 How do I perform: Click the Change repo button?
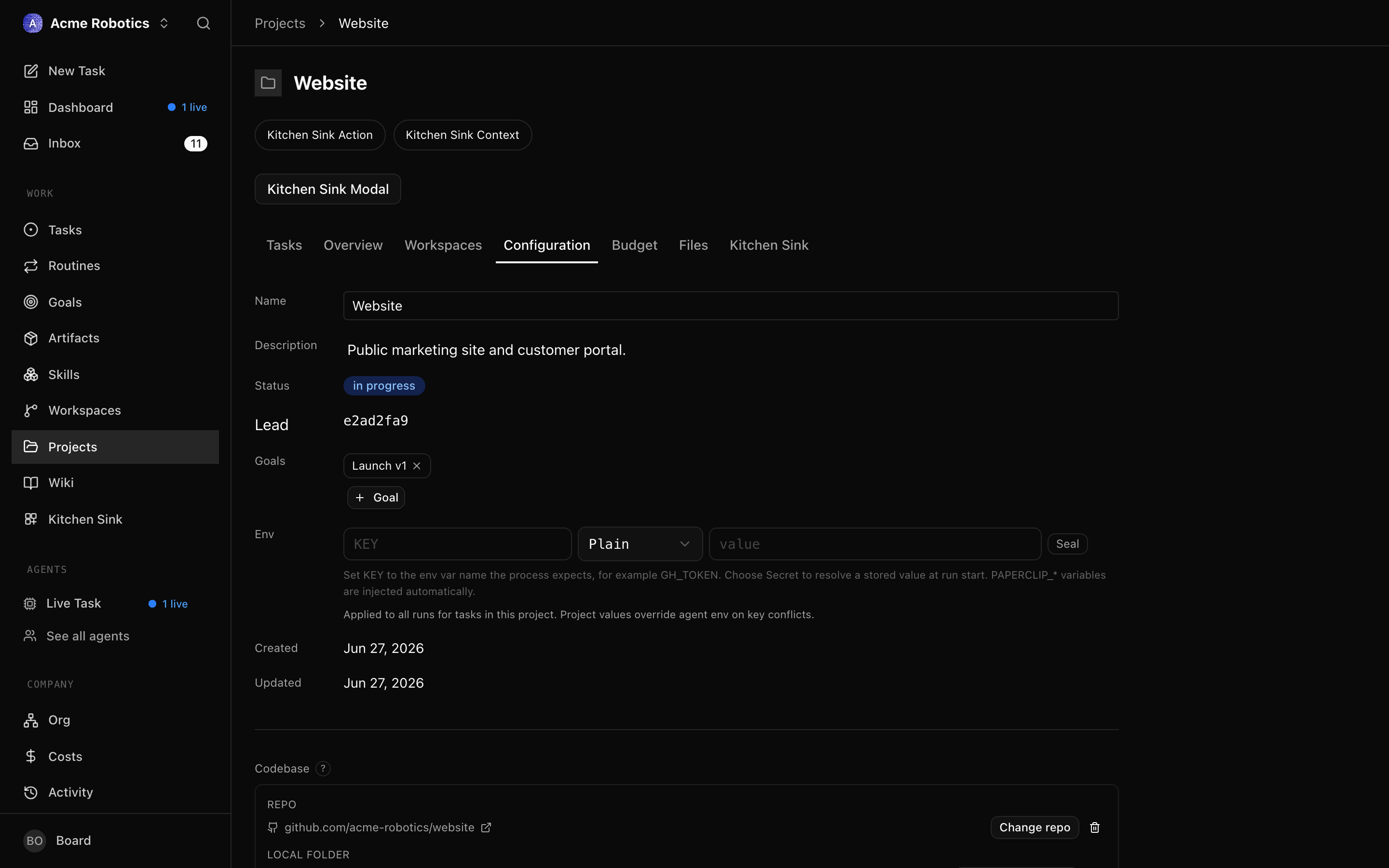[x=1035, y=827]
